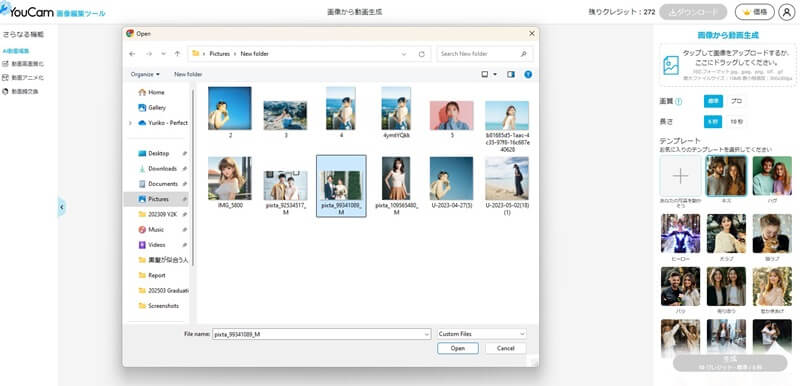The image size is (800, 386).
Task: Click Pictures in the breadcrumb path
Action: pyautogui.click(x=220, y=54)
